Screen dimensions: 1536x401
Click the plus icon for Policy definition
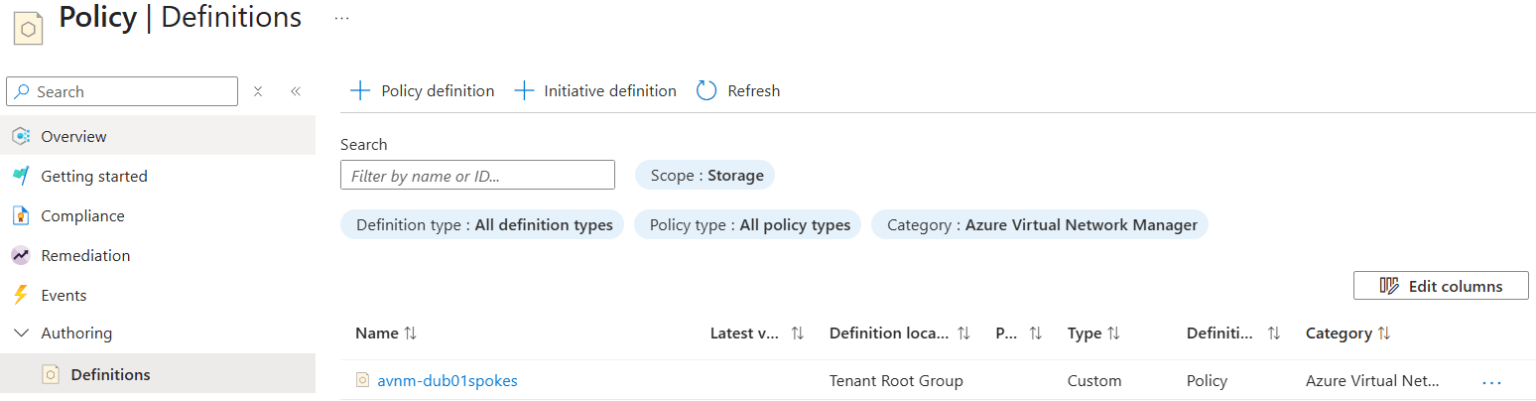(x=360, y=91)
